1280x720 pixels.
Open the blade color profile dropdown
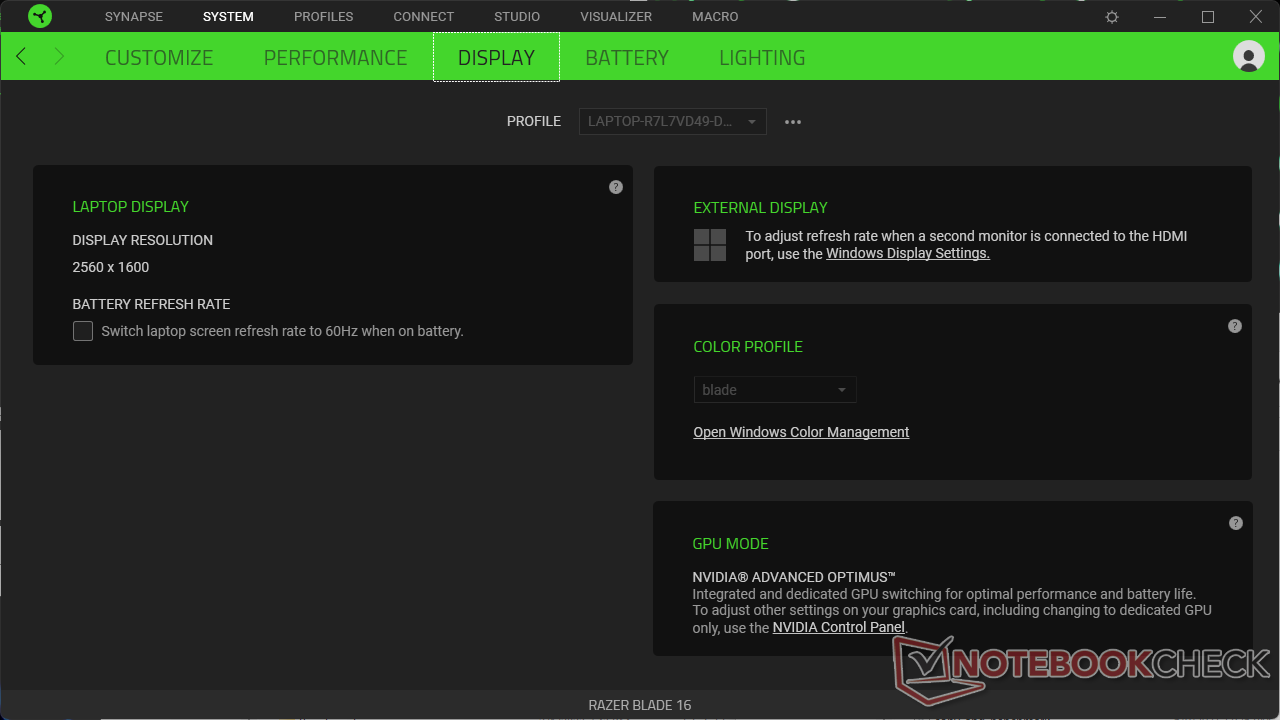(775, 390)
